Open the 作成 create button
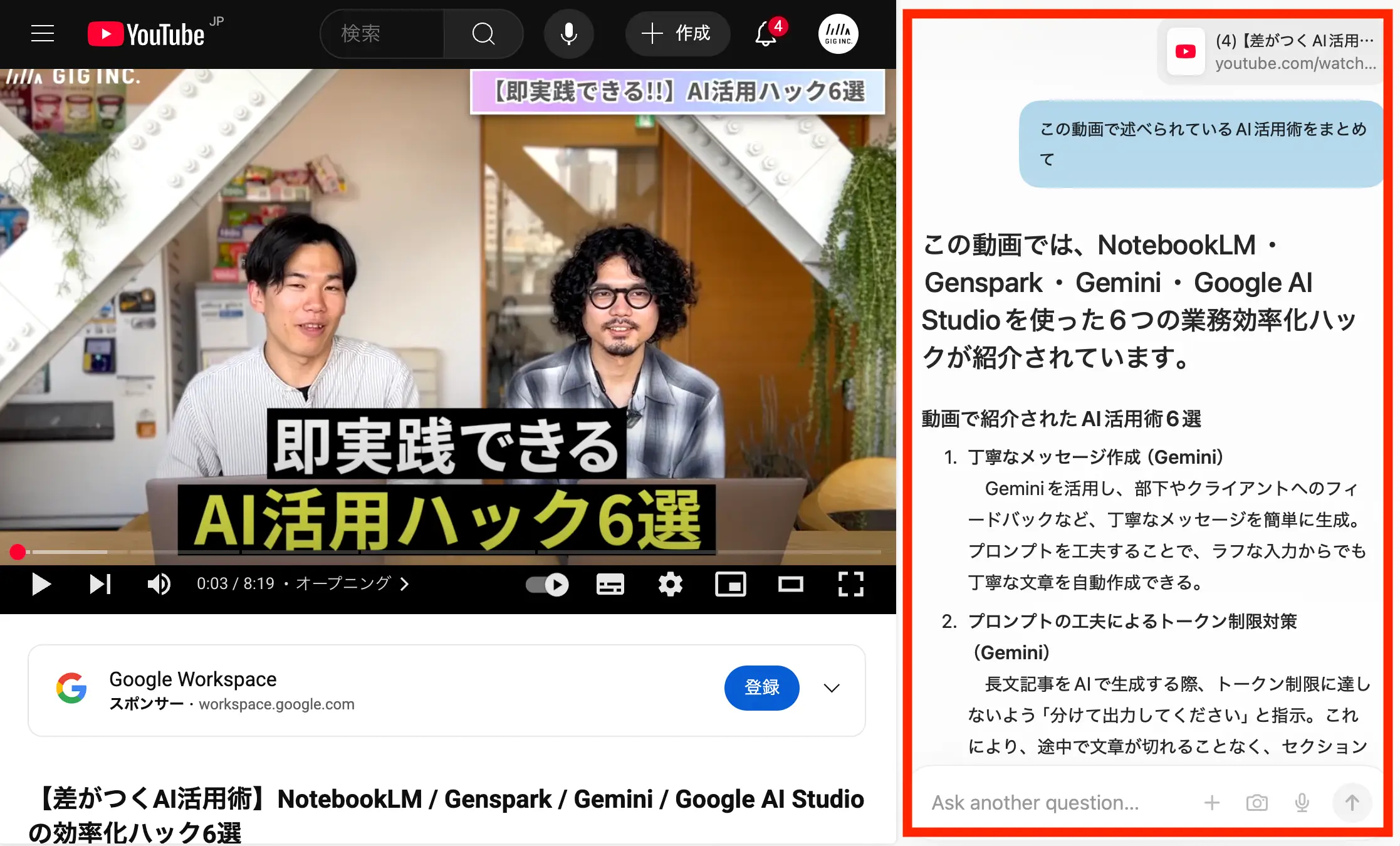Screen dimensions: 1400x846 click(677, 33)
